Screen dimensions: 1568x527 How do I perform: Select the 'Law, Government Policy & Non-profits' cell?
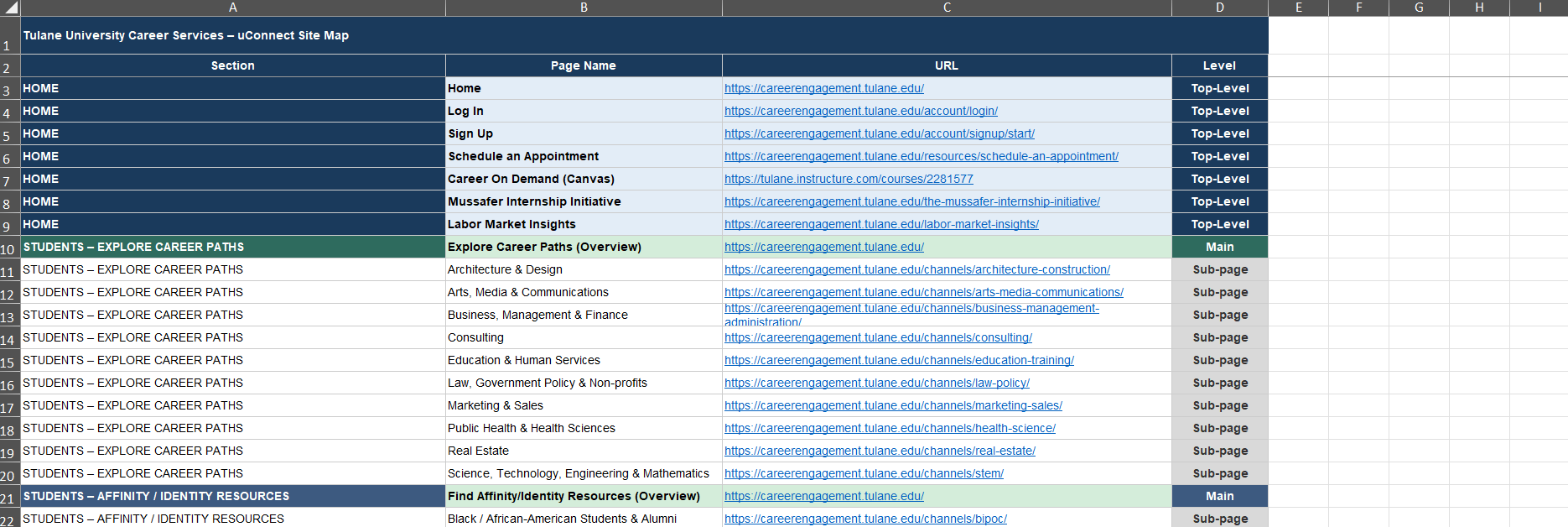(x=584, y=383)
